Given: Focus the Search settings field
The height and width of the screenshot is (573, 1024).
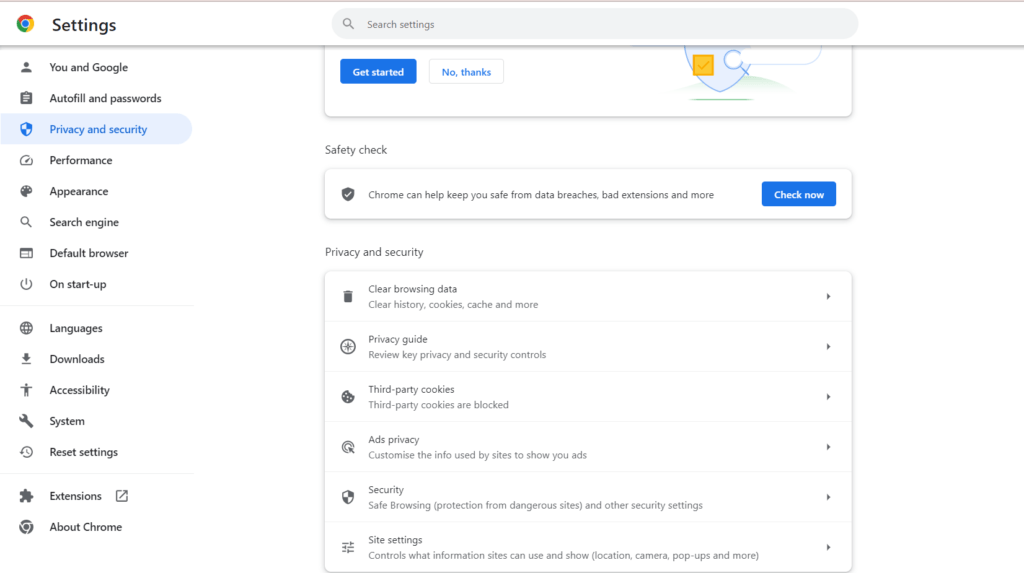Looking at the screenshot, I should point(595,24).
